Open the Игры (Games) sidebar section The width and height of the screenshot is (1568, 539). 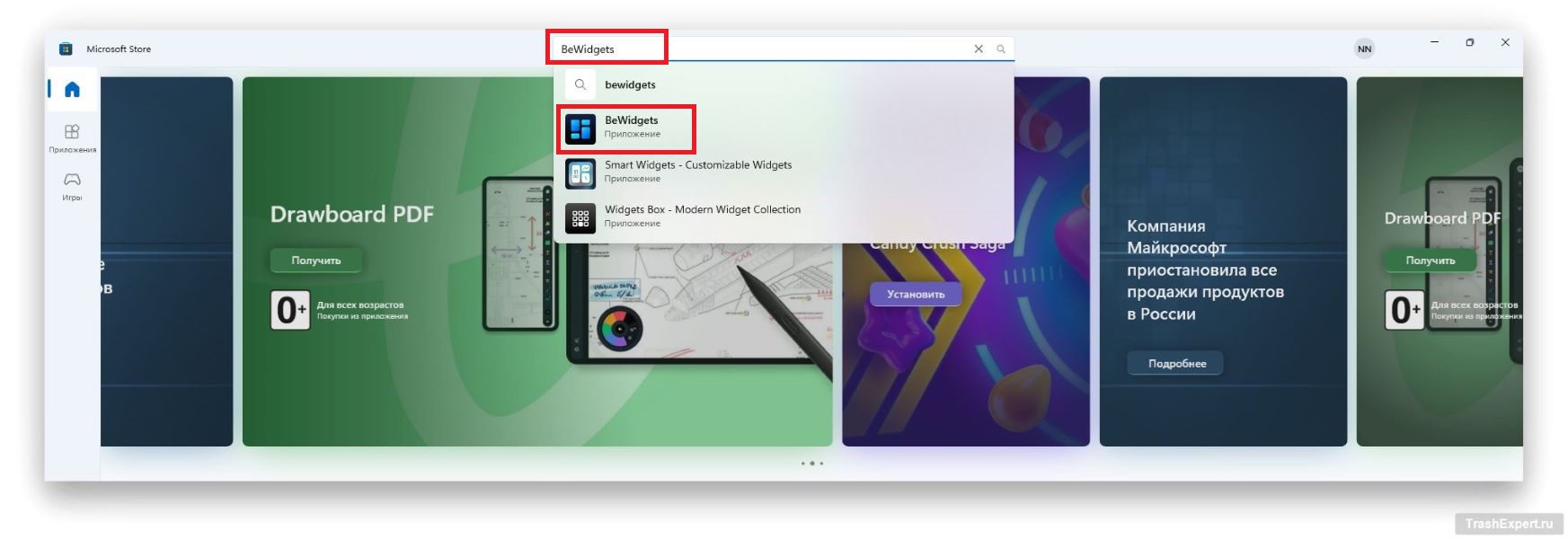tap(72, 185)
